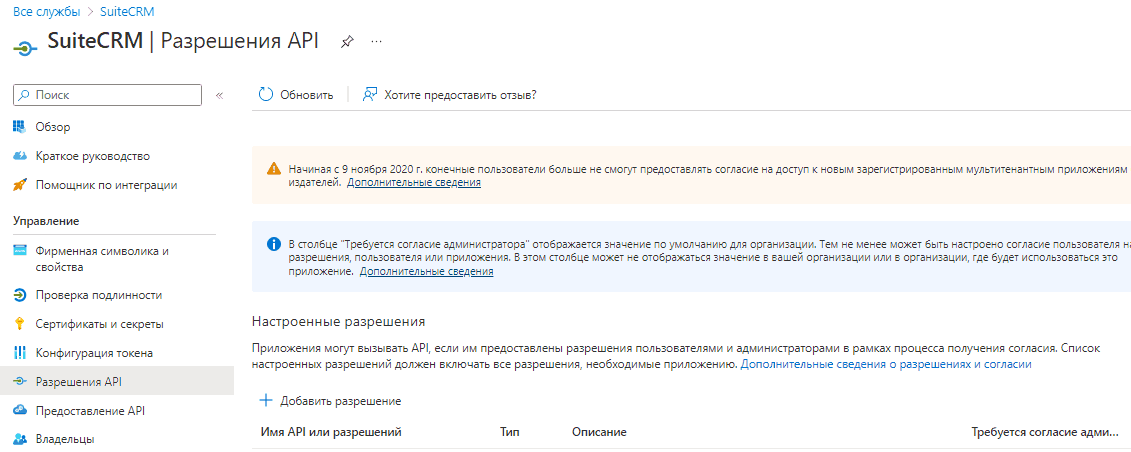Click Все службы breadcrumb link
Image resolution: width=1131 pixels, height=452 pixels.
47,12
